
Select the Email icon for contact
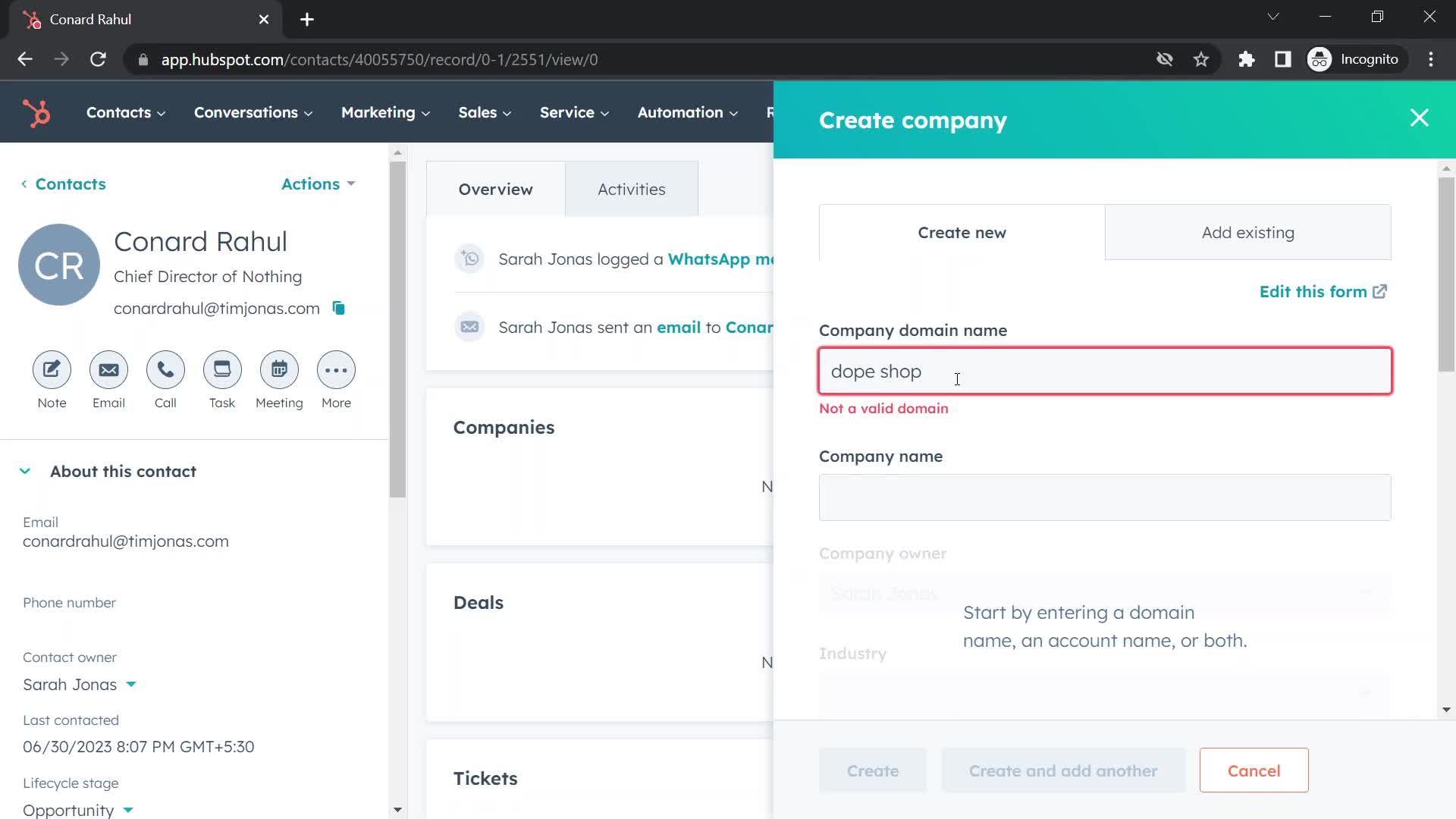108,369
